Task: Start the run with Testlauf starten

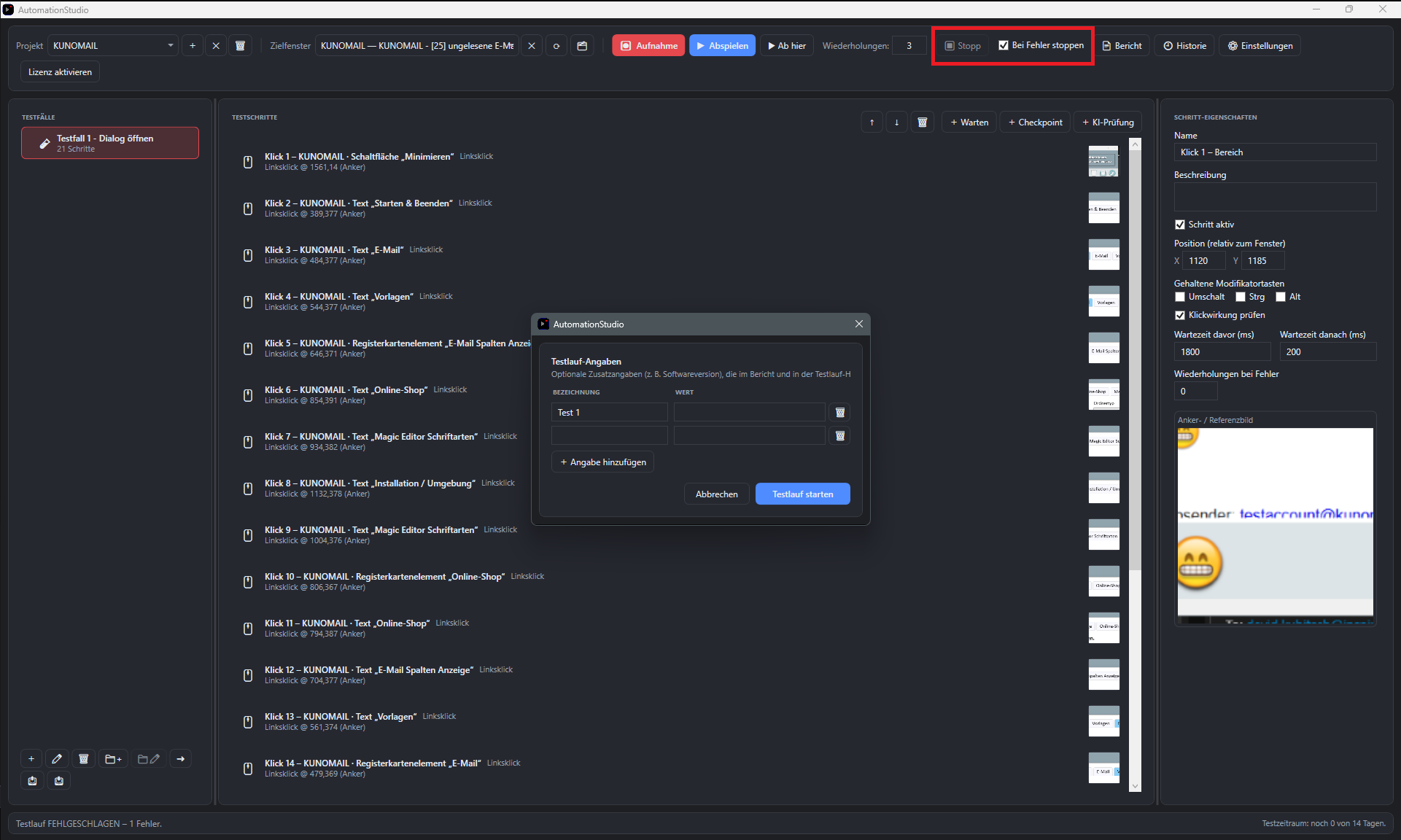Action: click(x=802, y=494)
